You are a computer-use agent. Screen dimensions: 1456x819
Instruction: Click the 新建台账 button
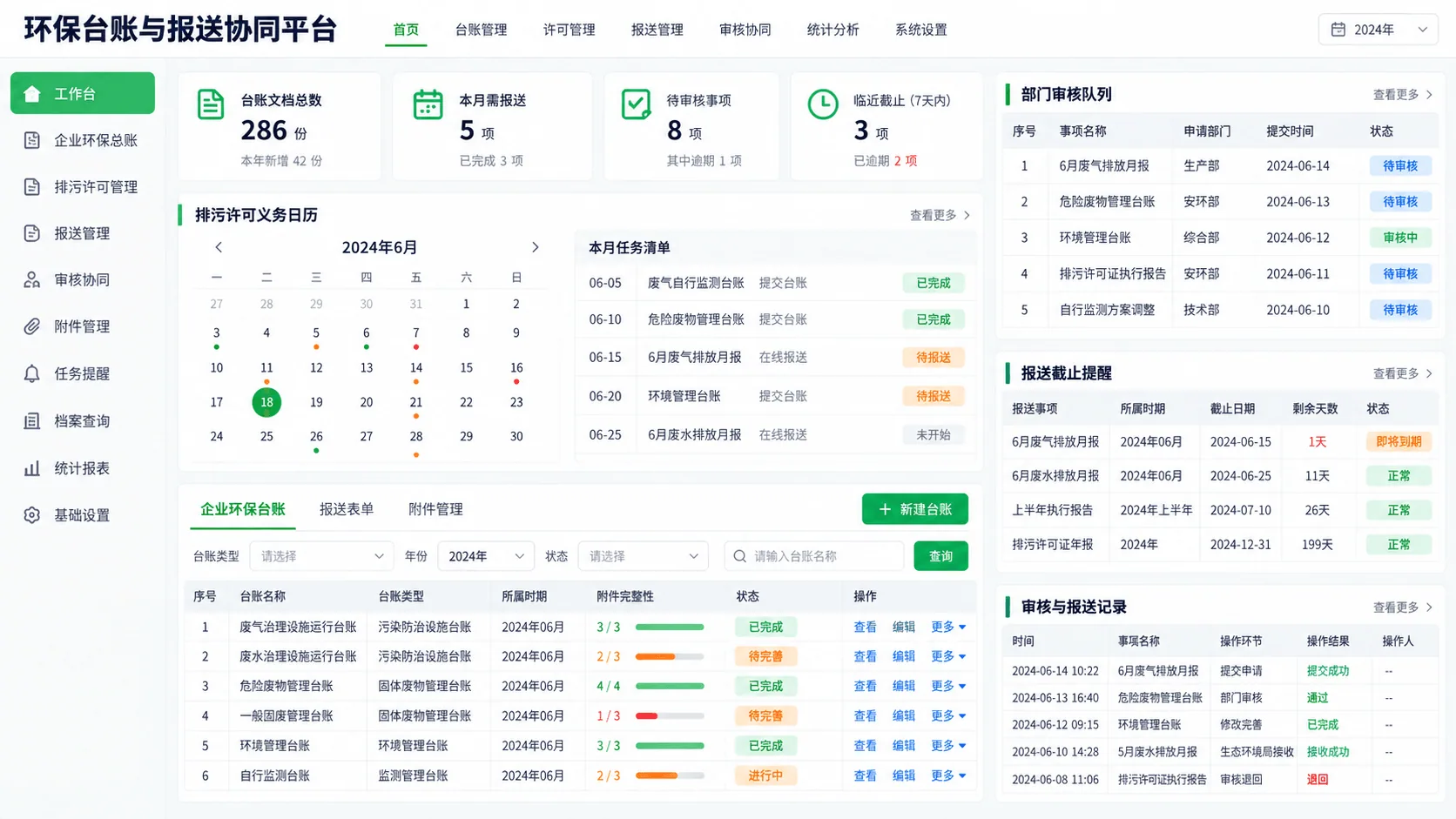(x=915, y=509)
